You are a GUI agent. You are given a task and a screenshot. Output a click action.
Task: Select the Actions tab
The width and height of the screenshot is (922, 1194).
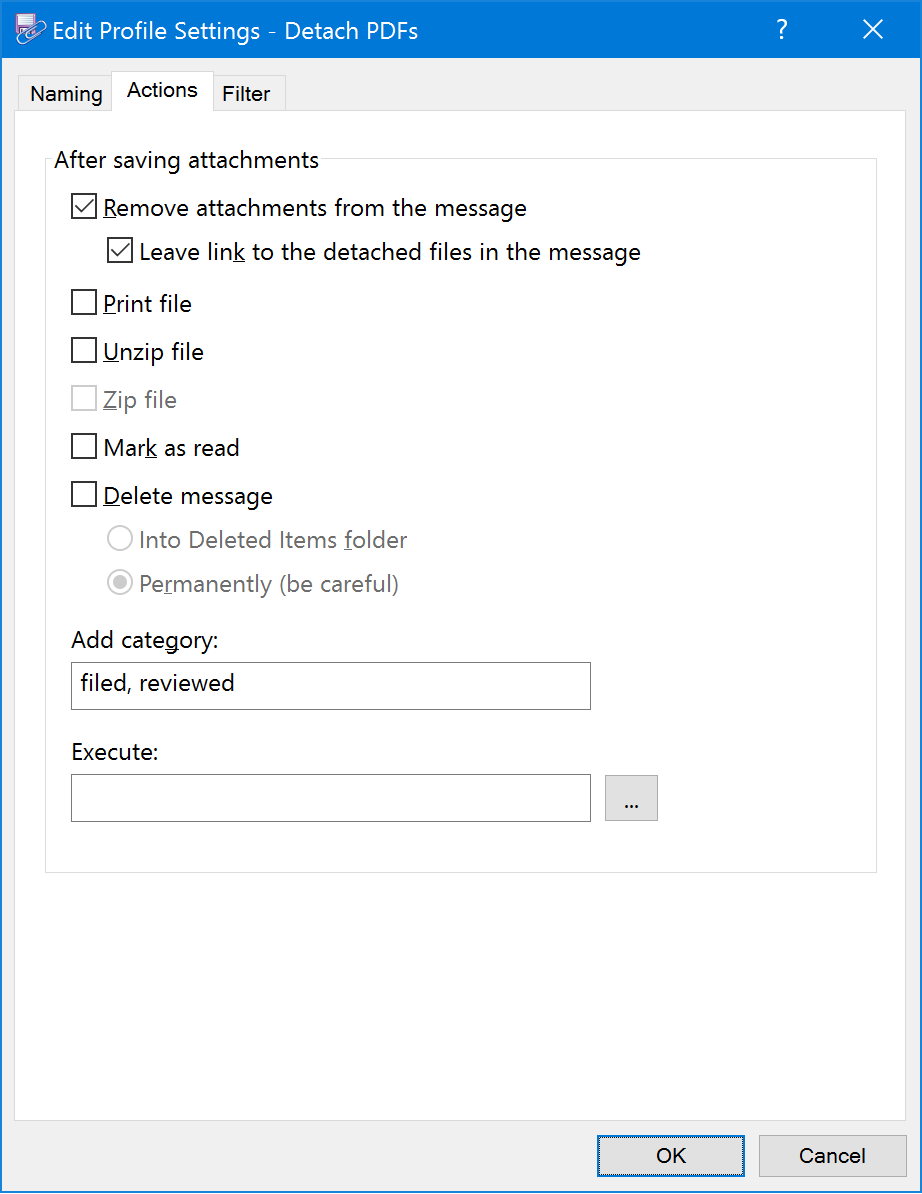pos(162,91)
